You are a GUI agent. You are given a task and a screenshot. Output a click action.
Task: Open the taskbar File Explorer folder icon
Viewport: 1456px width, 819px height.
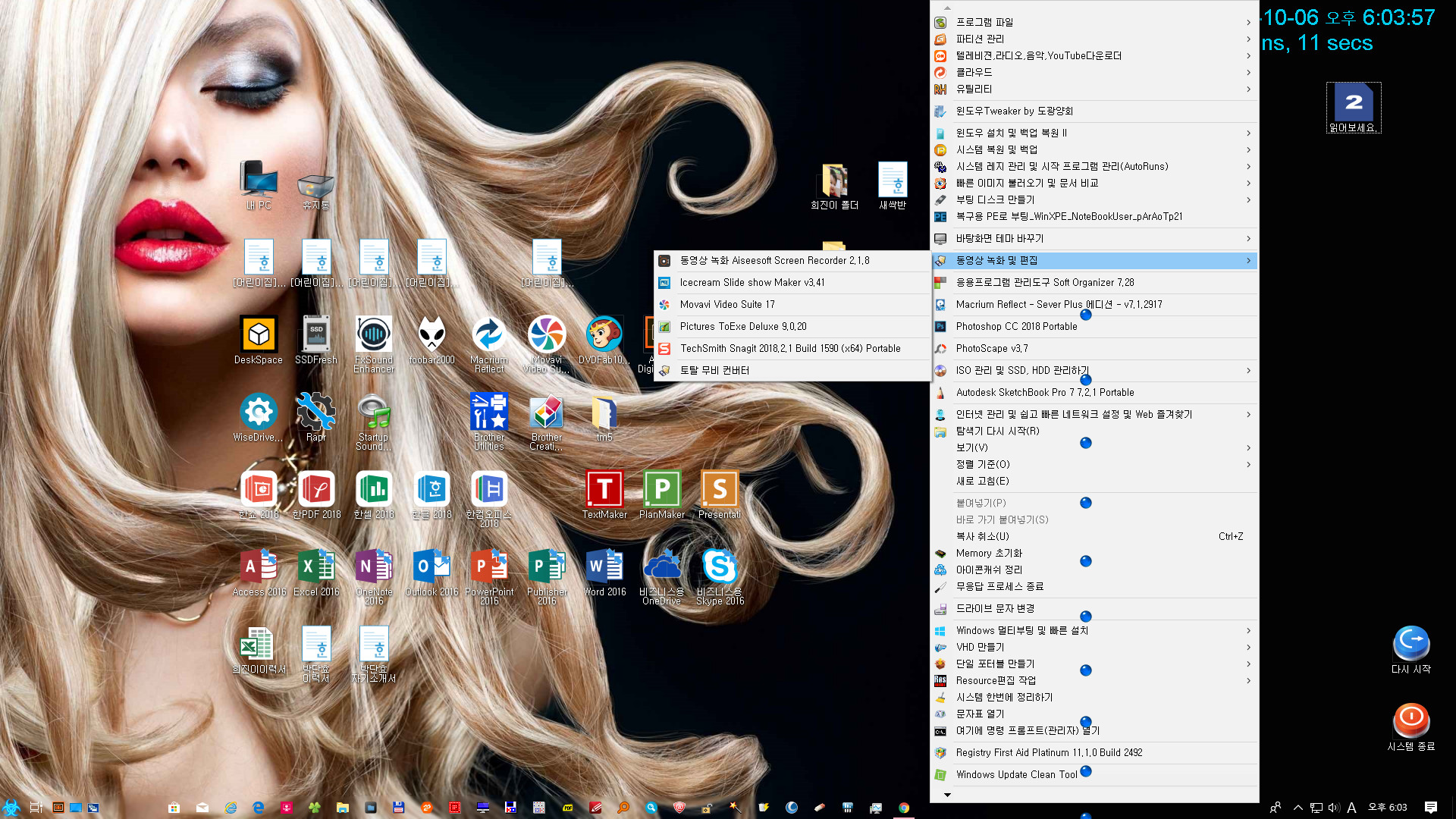[x=343, y=808]
